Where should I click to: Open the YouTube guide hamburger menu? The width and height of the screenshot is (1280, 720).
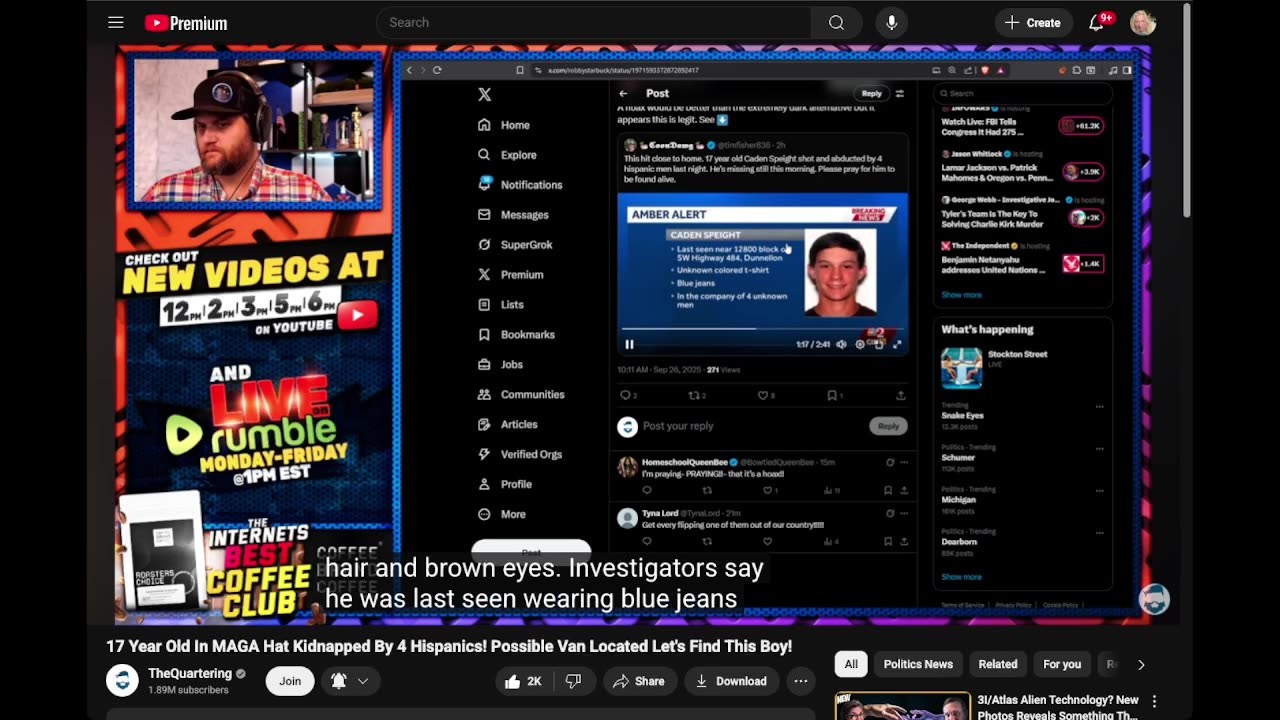coord(116,23)
